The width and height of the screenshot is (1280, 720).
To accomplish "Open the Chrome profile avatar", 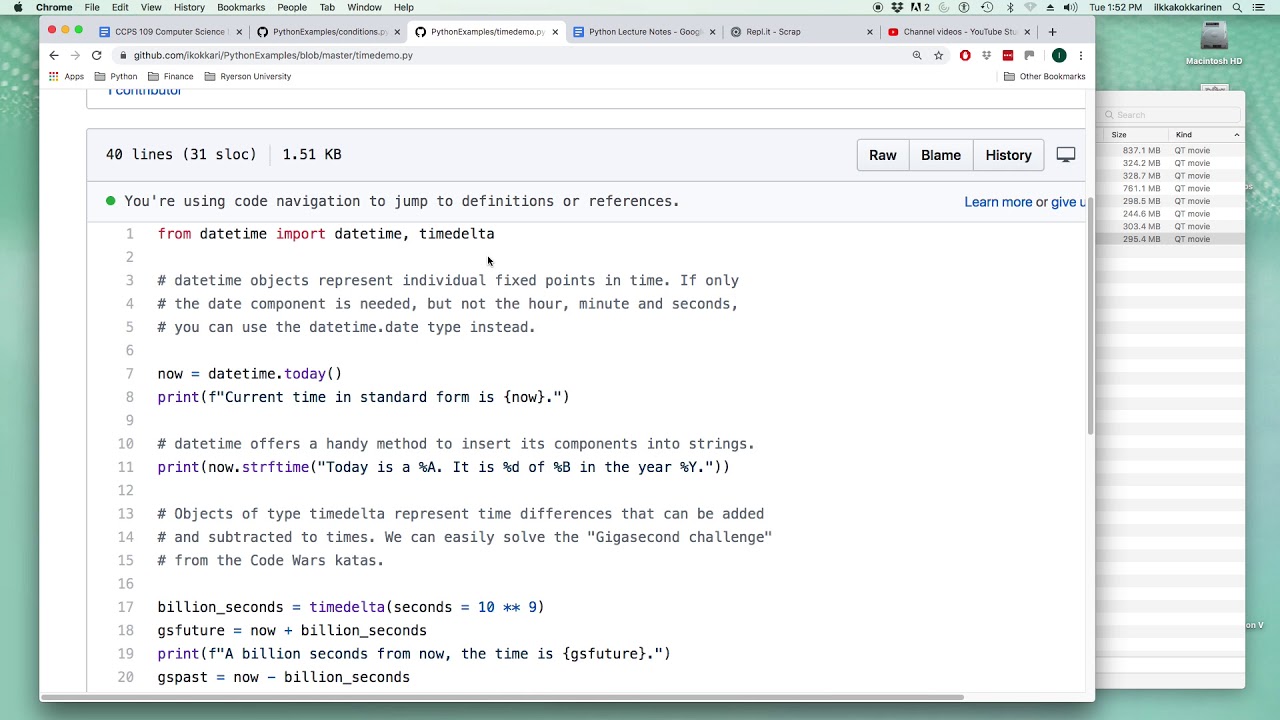I will pyautogui.click(x=1058, y=56).
